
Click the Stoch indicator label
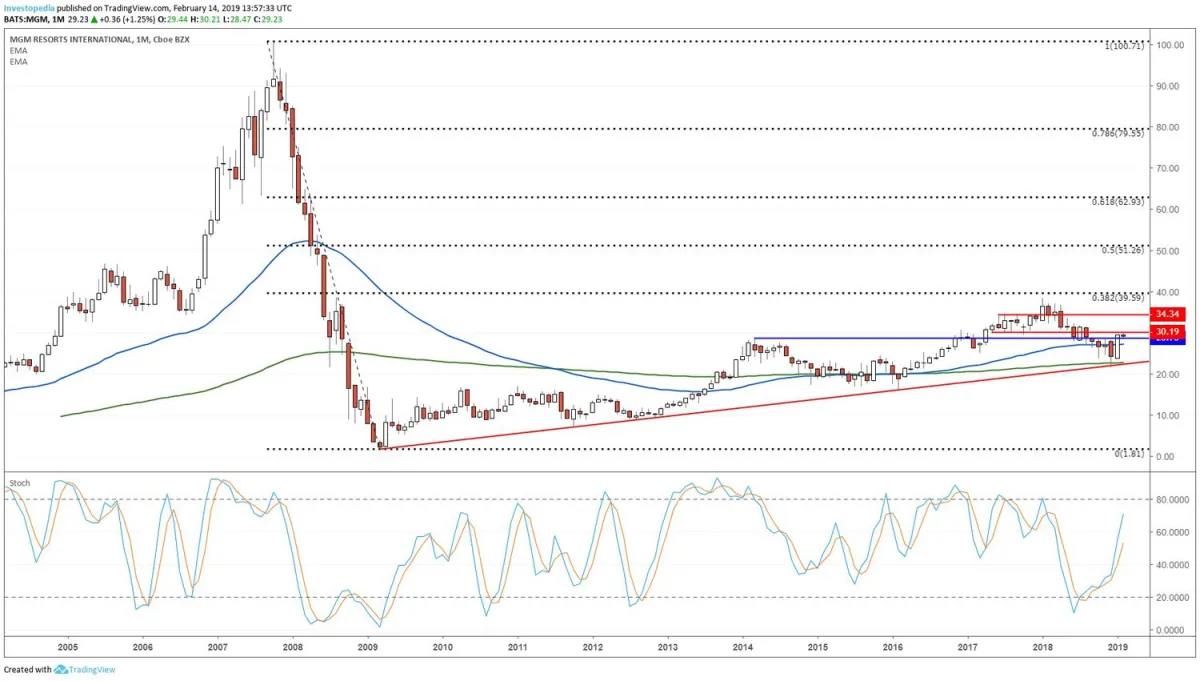pos(19,483)
